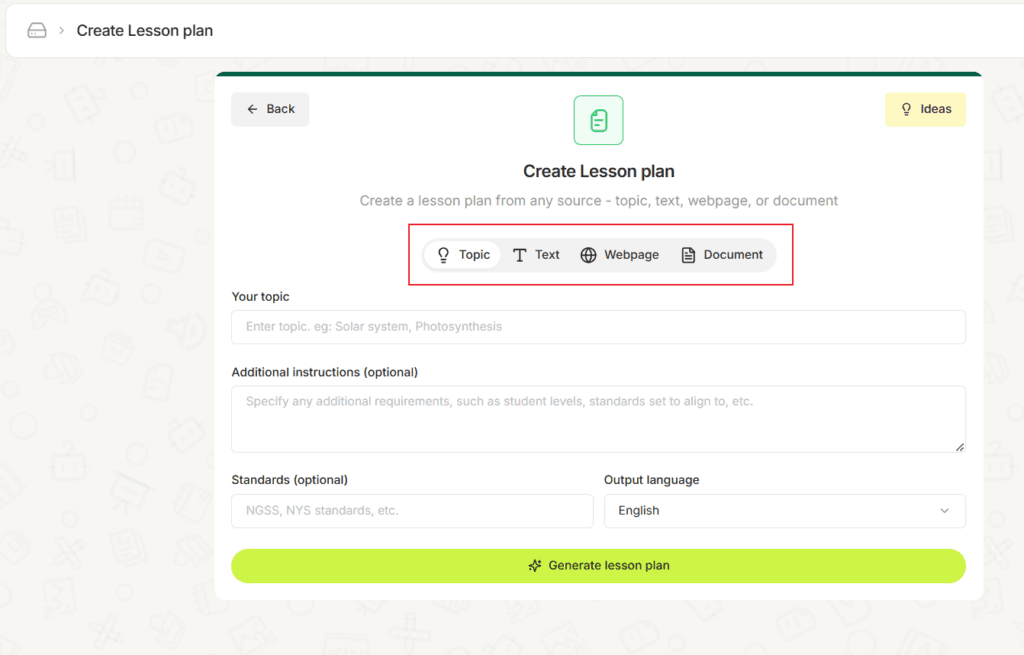
Task: Click the lightbulb icon in Ideas button
Action: pos(907,109)
